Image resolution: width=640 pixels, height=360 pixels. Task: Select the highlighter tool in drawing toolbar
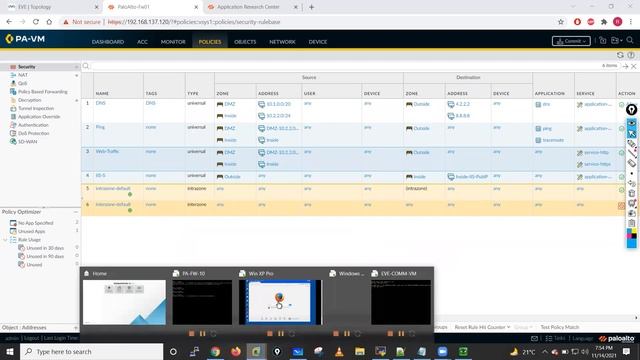point(631,143)
